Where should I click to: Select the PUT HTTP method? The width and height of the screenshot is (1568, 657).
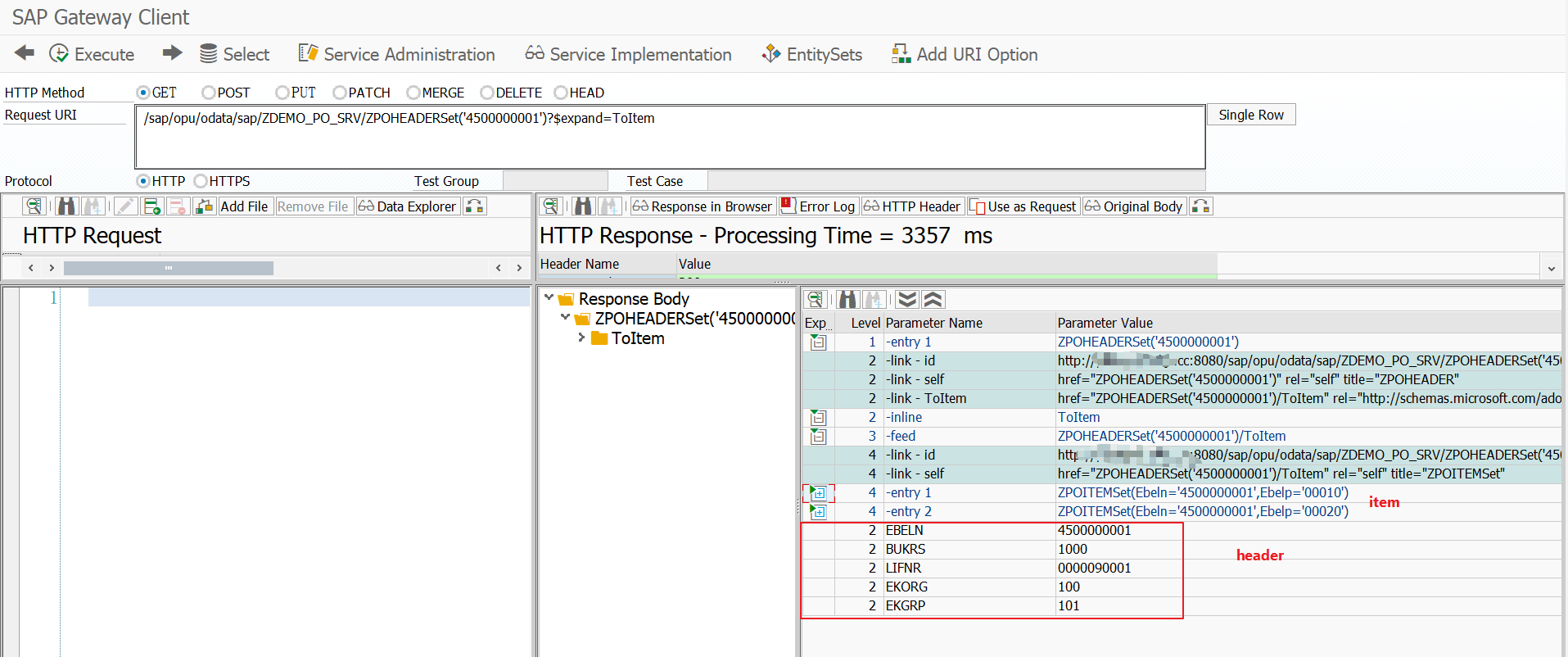click(x=282, y=93)
